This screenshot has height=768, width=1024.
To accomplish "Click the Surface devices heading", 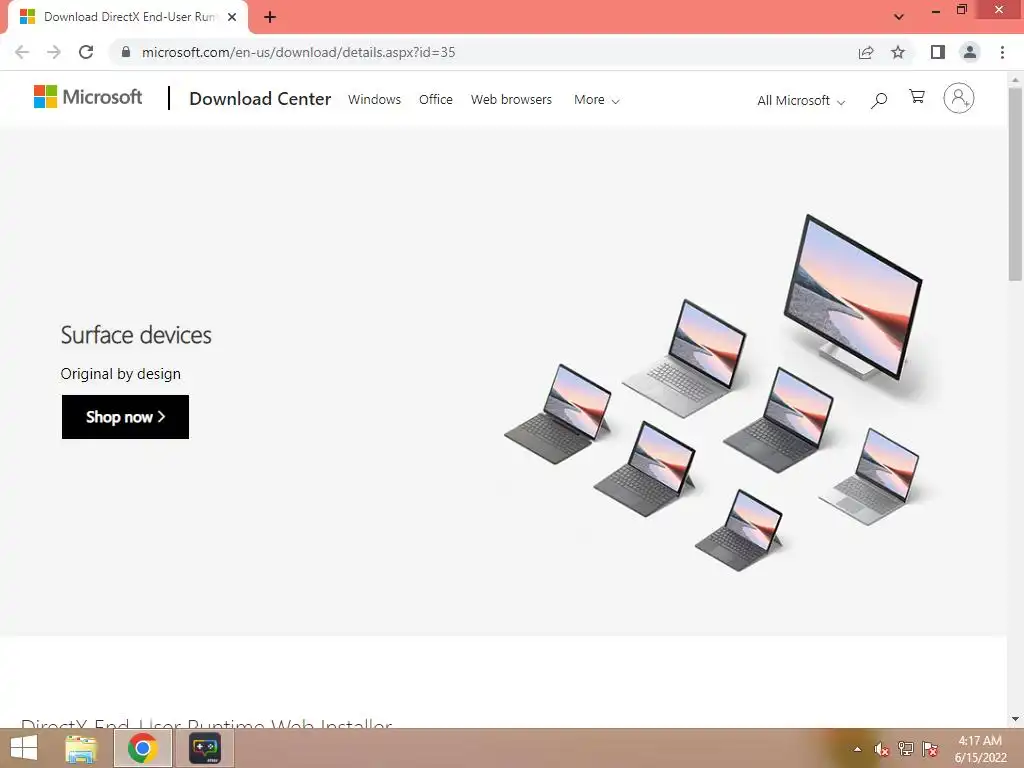I will click(x=136, y=335).
